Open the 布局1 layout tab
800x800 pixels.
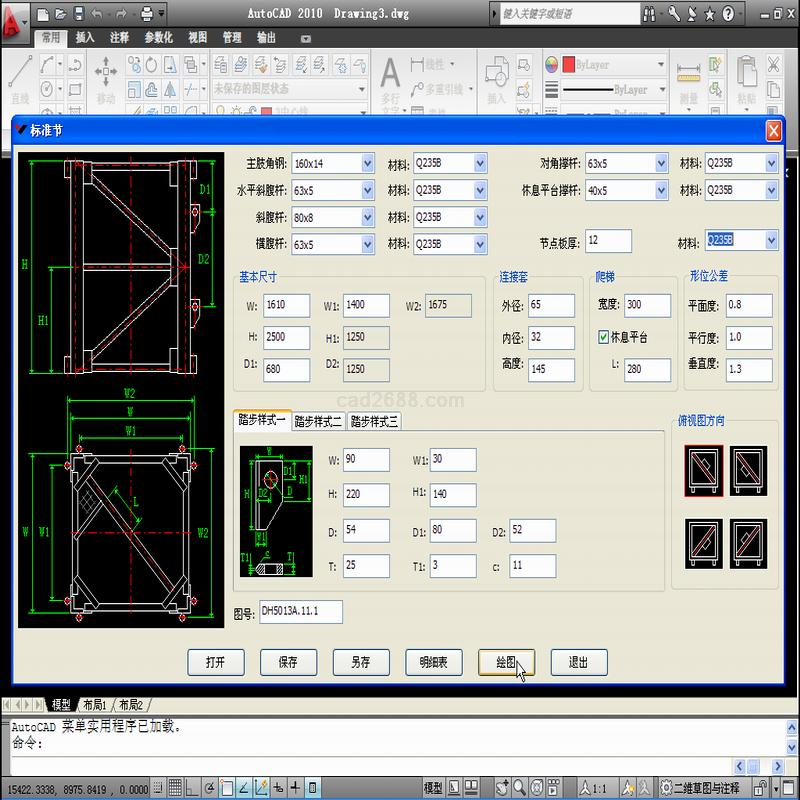click(95, 704)
